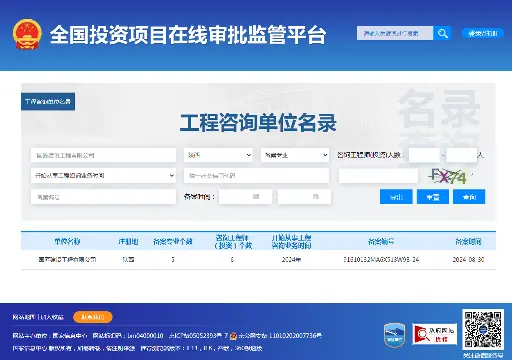The height and width of the screenshot is (360, 512).
Task: Open the company name in the result row
Action: [x=67, y=259]
